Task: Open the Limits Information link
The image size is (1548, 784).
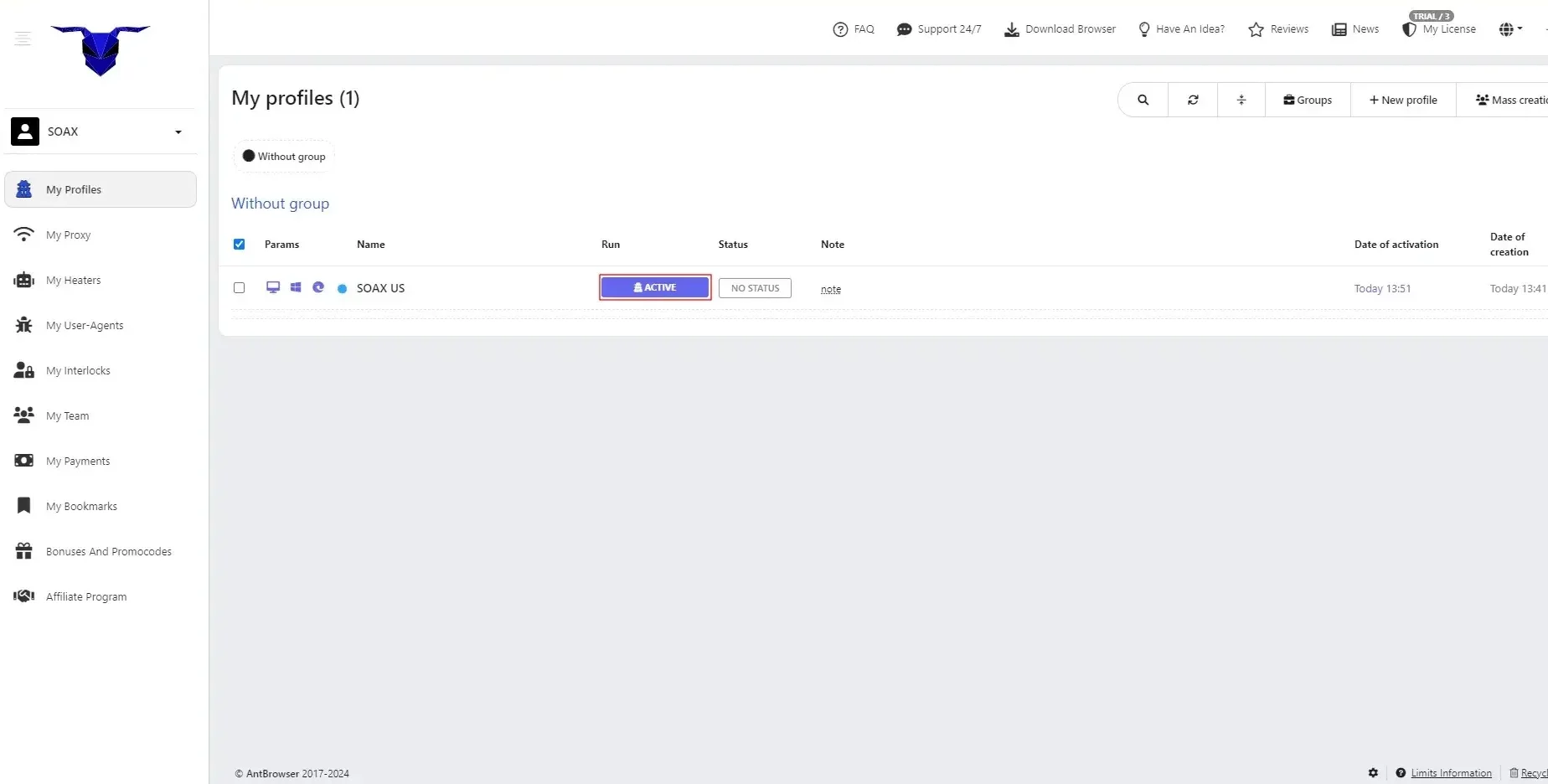Action: (x=1451, y=773)
